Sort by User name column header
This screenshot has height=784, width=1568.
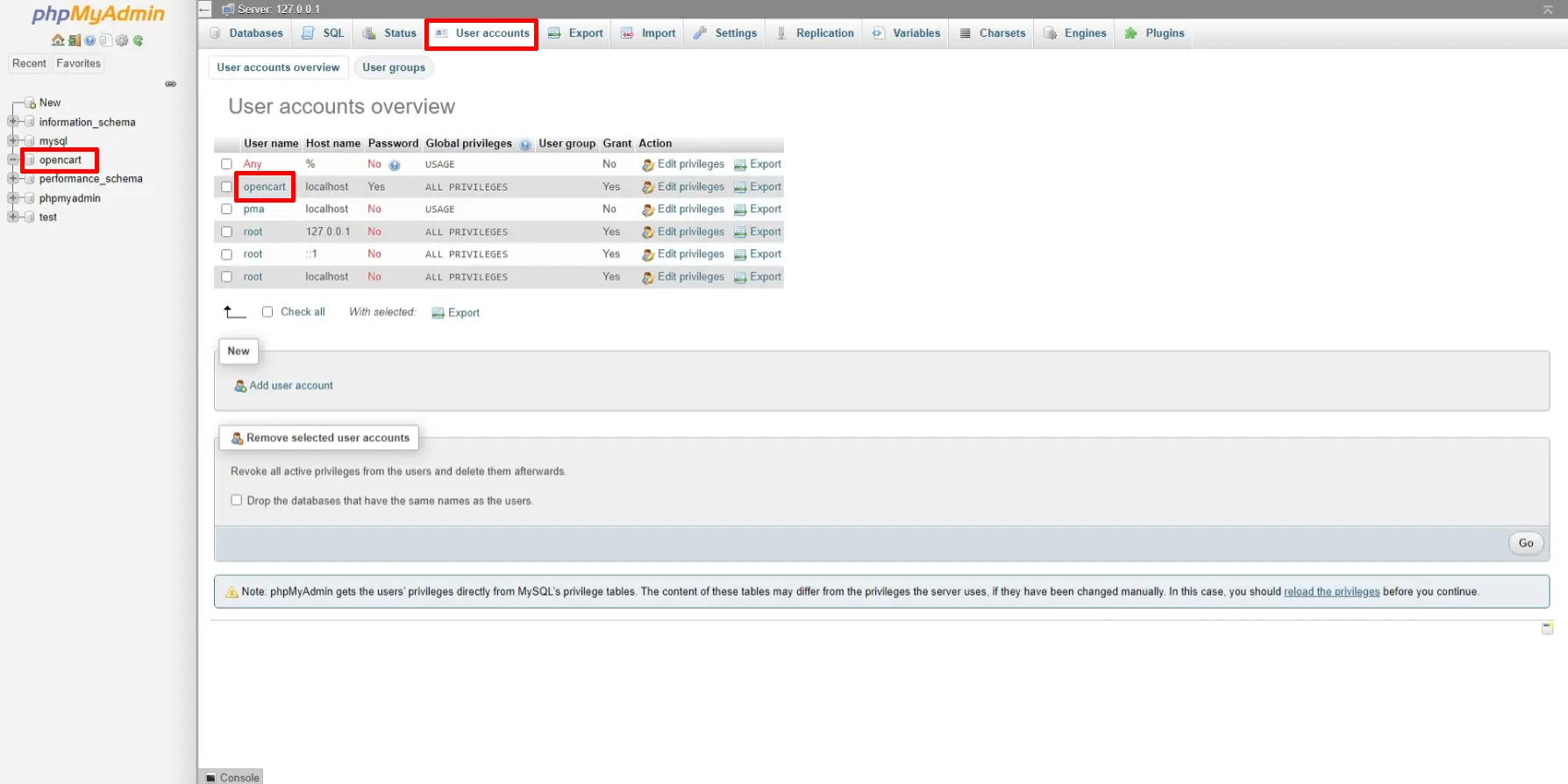tap(271, 144)
